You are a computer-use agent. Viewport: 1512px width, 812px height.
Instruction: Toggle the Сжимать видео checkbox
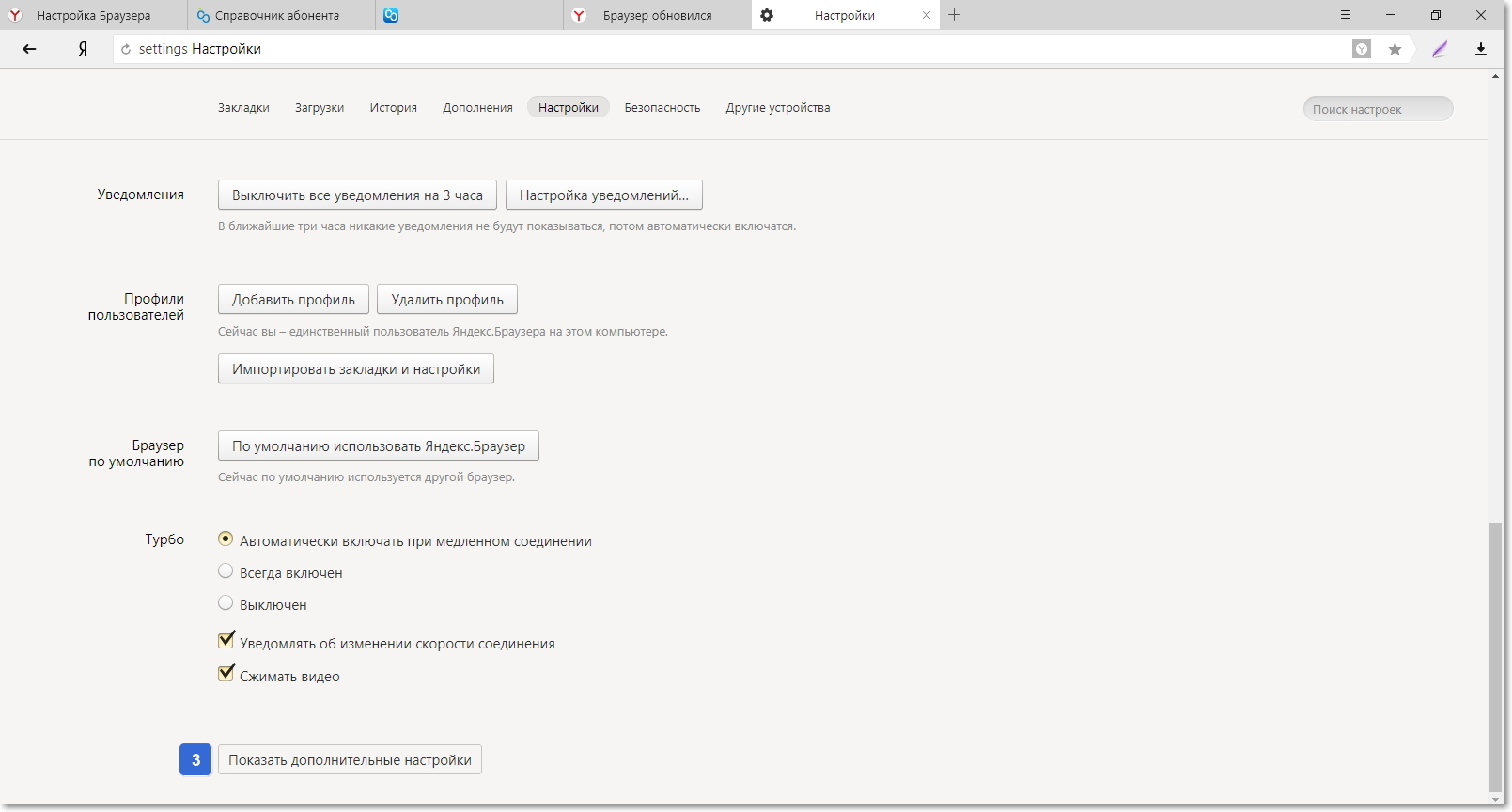coord(226,674)
